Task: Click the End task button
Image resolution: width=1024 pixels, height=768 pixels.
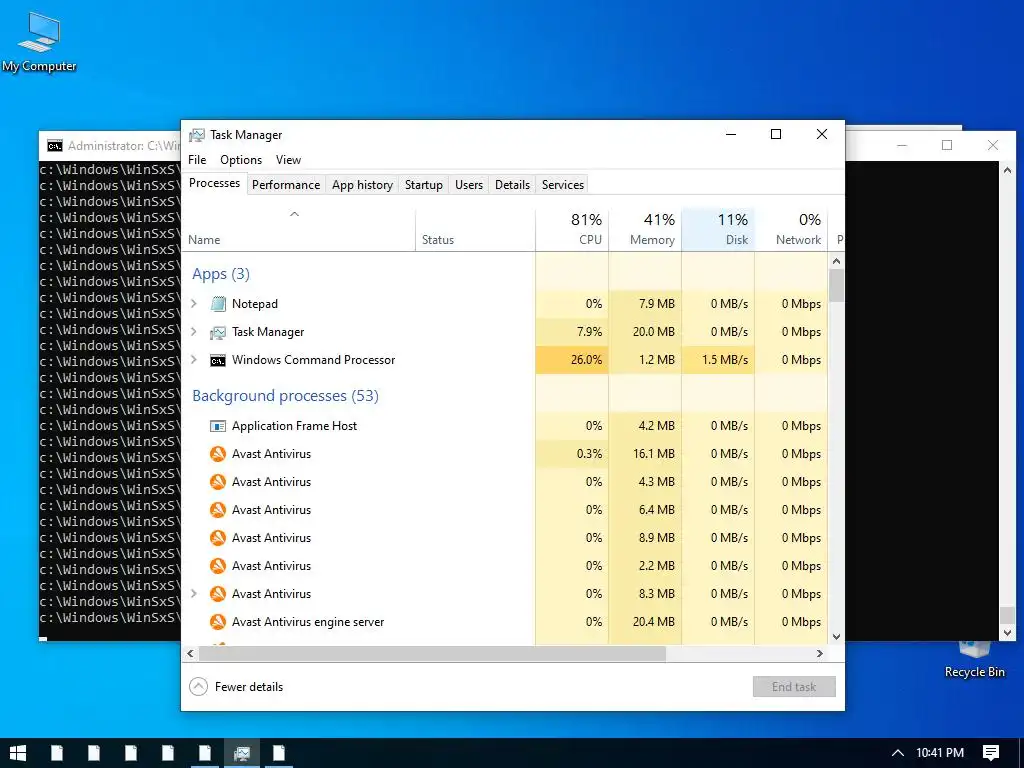Action: pos(794,687)
